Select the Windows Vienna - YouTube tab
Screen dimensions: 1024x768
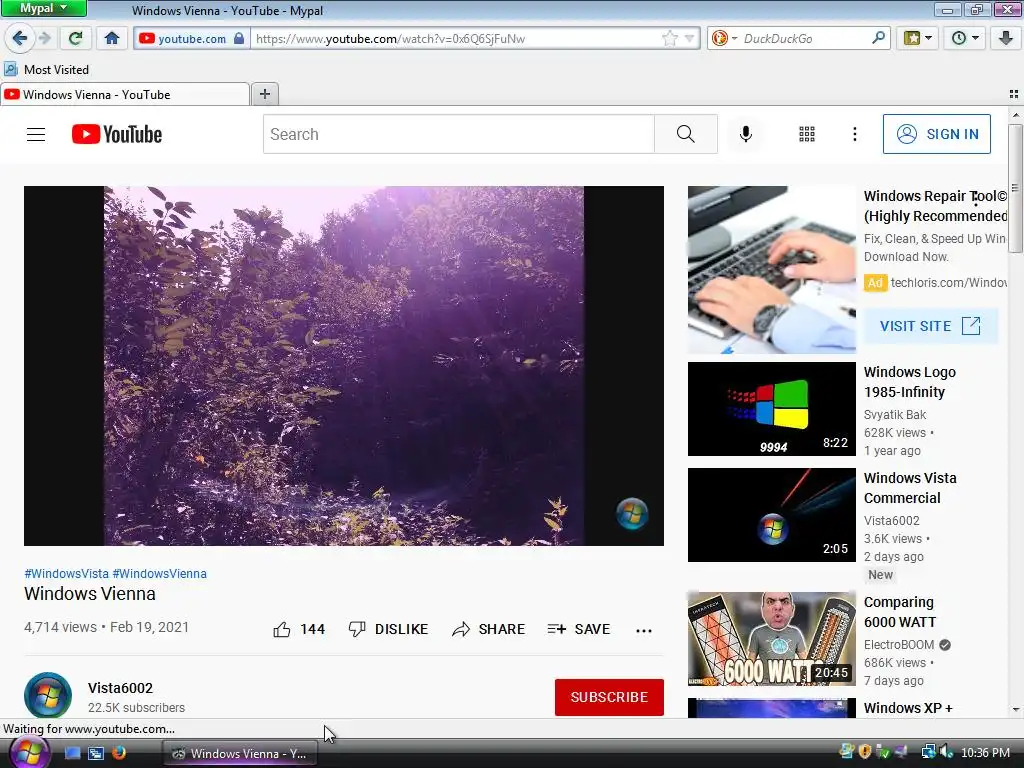[x=125, y=95]
